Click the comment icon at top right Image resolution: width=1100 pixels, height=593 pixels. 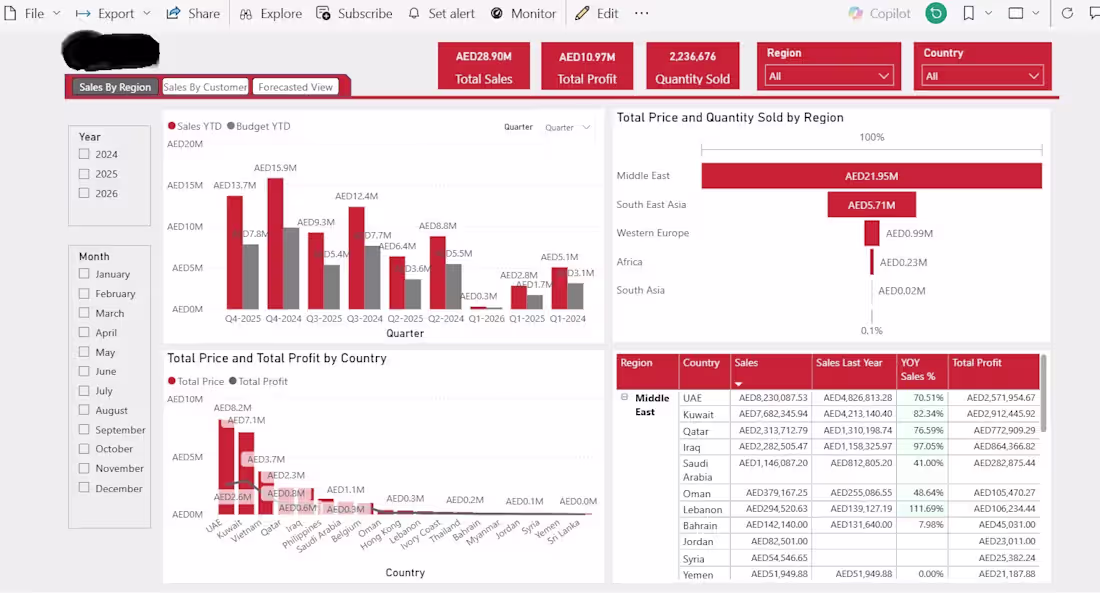[x=1094, y=13]
